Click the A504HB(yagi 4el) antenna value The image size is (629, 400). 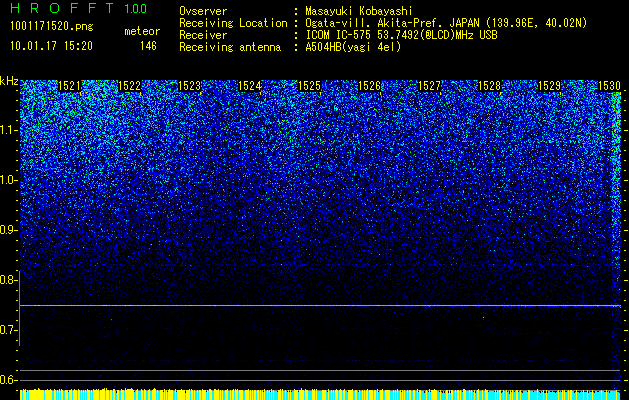coord(353,47)
